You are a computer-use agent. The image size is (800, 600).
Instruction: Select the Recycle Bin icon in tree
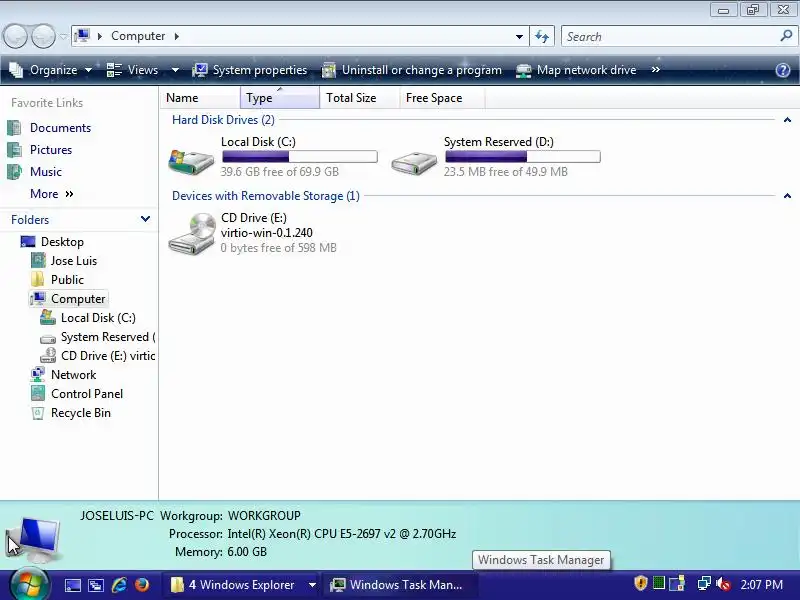click(x=38, y=413)
